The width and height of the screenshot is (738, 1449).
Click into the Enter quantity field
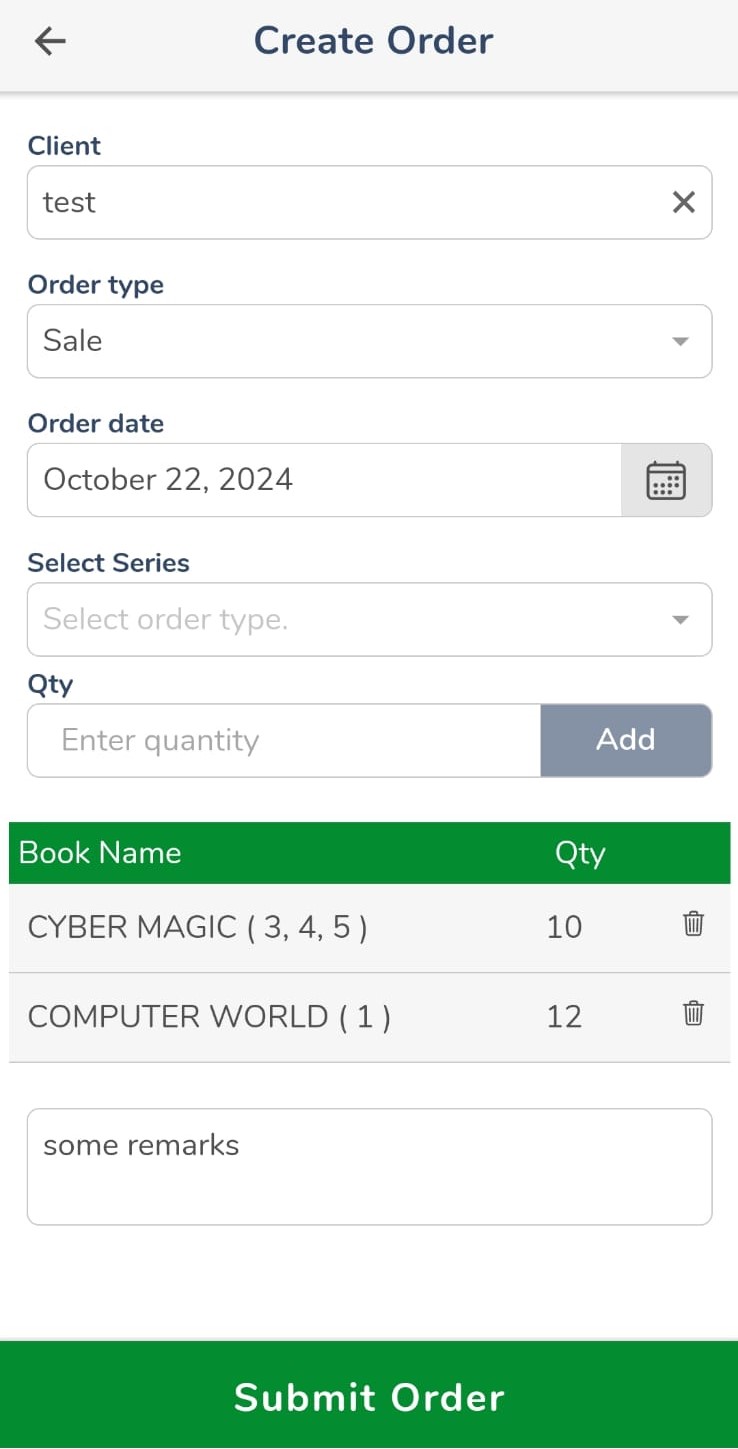point(283,740)
